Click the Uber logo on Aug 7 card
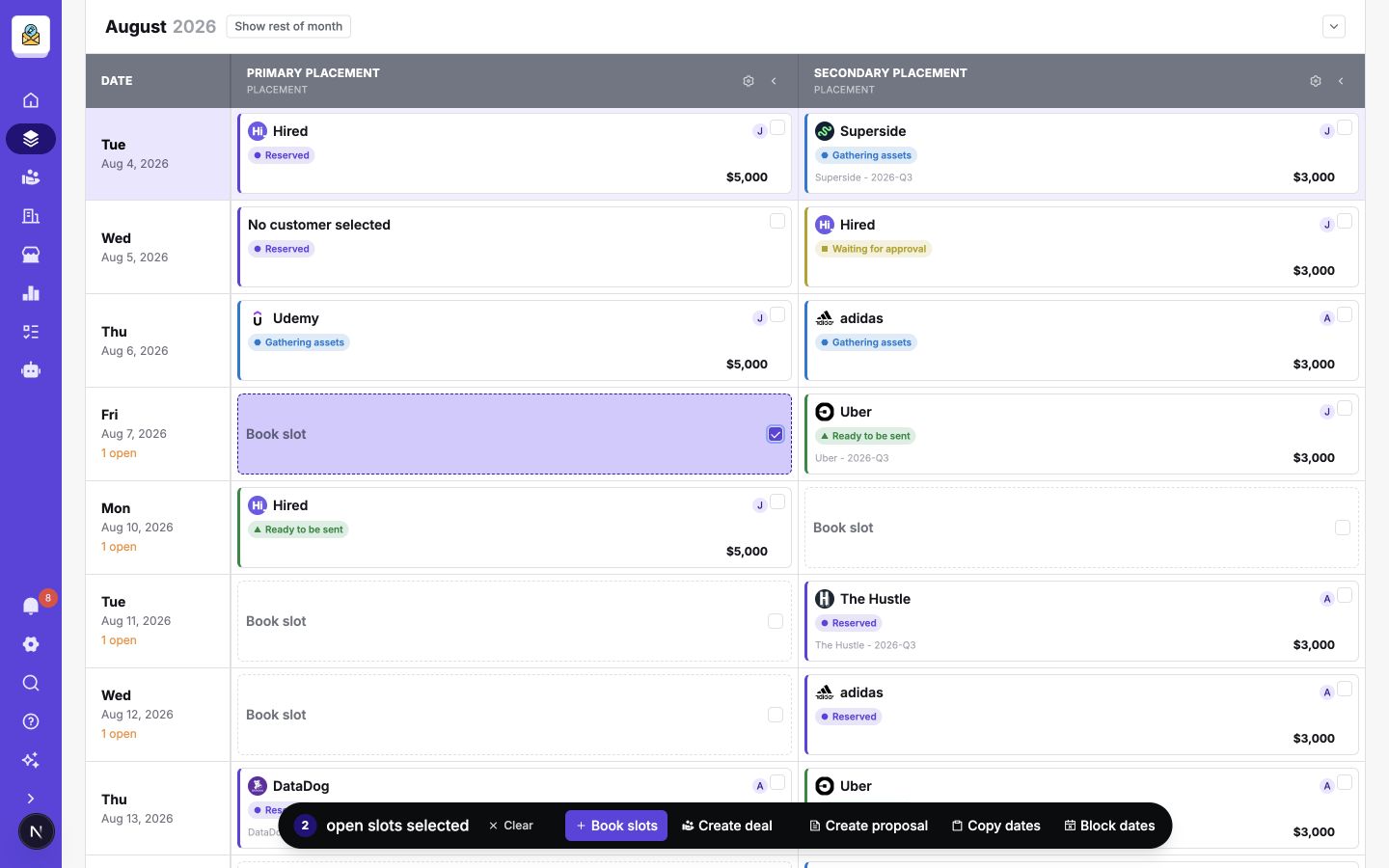 (x=825, y=412)
